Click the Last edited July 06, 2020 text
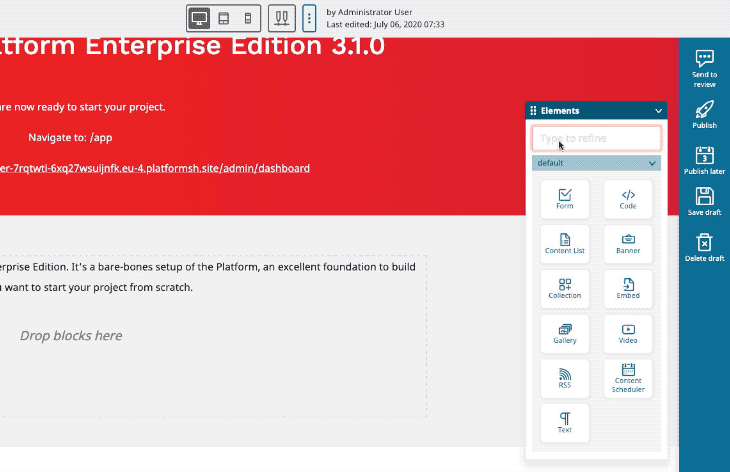730x472 pixels. [x=385, y=24]
